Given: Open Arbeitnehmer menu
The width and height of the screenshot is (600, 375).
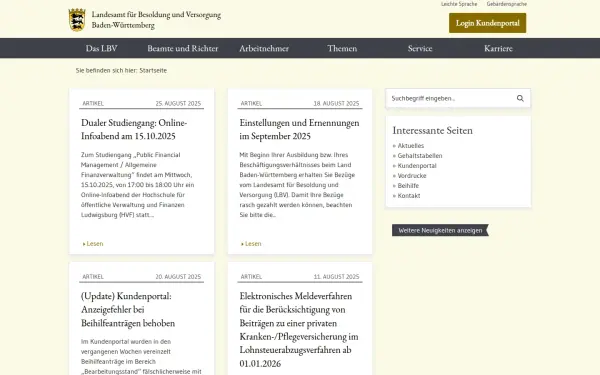Looking at the screenshot, I should [x=264, y=48].
